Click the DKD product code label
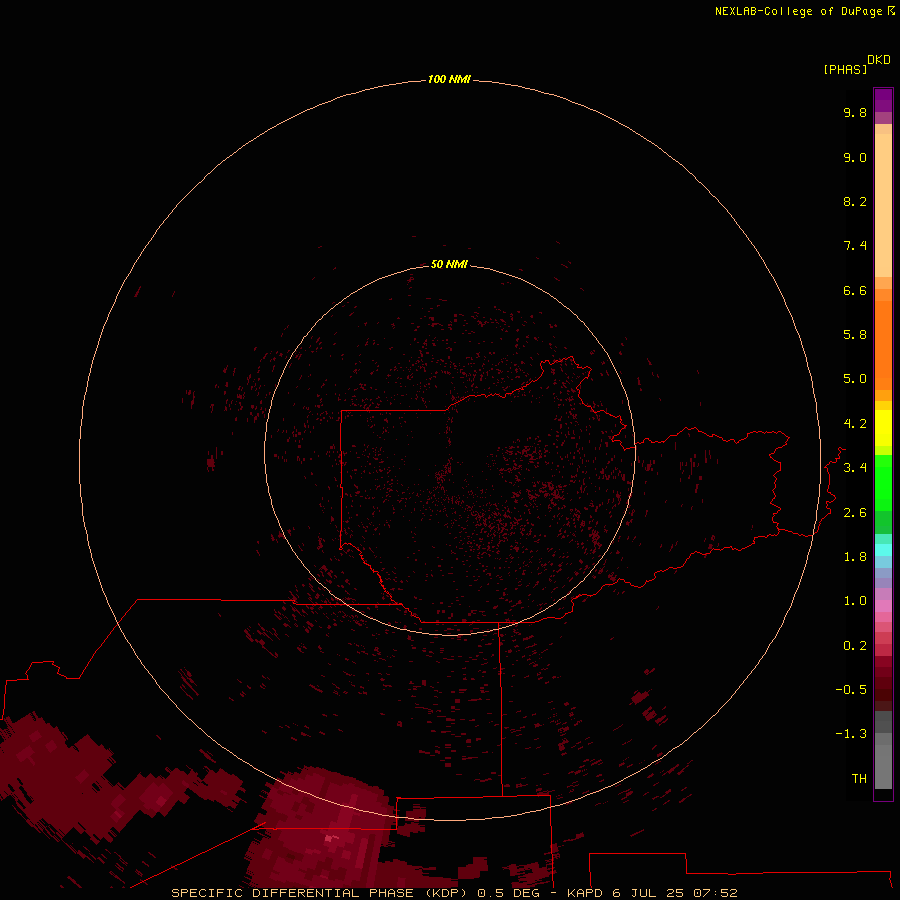Image resolution: width=900 pixels, height=900 pixels. [879, 60]
